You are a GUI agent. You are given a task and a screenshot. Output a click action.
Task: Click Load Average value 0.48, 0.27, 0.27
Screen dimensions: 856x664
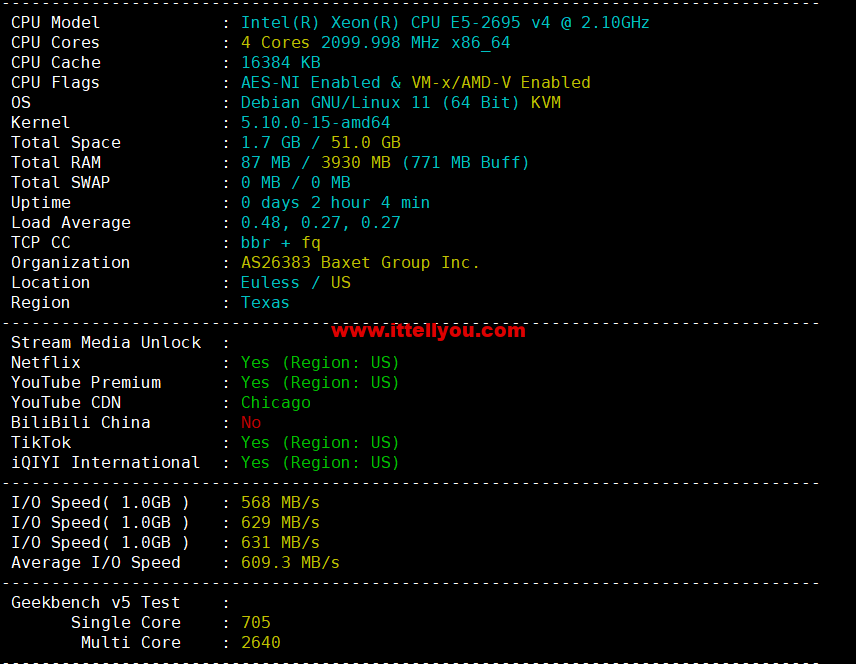pyautogui.click(x=321, y=223)
